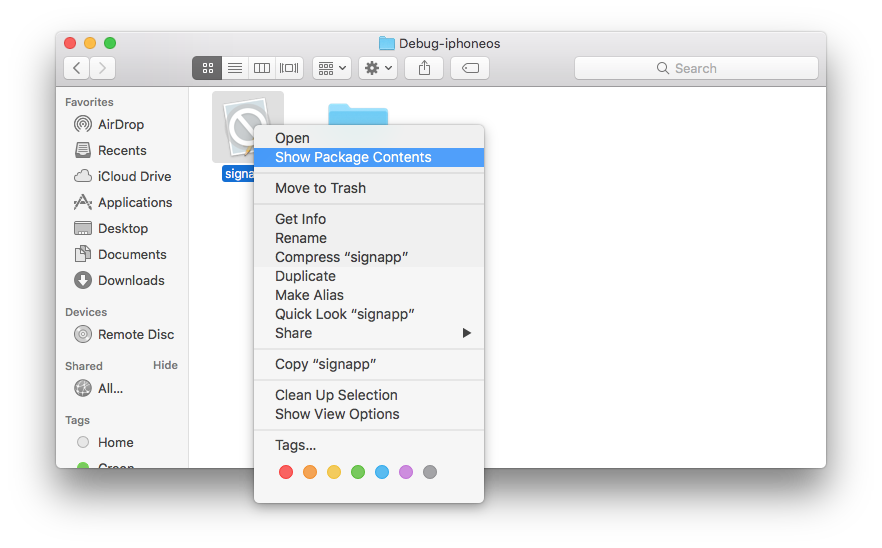Image resolution: width=882 pixels, height=548 pixels.
Task: Choose Show Package Contents
Action: (x=353, y=157)
